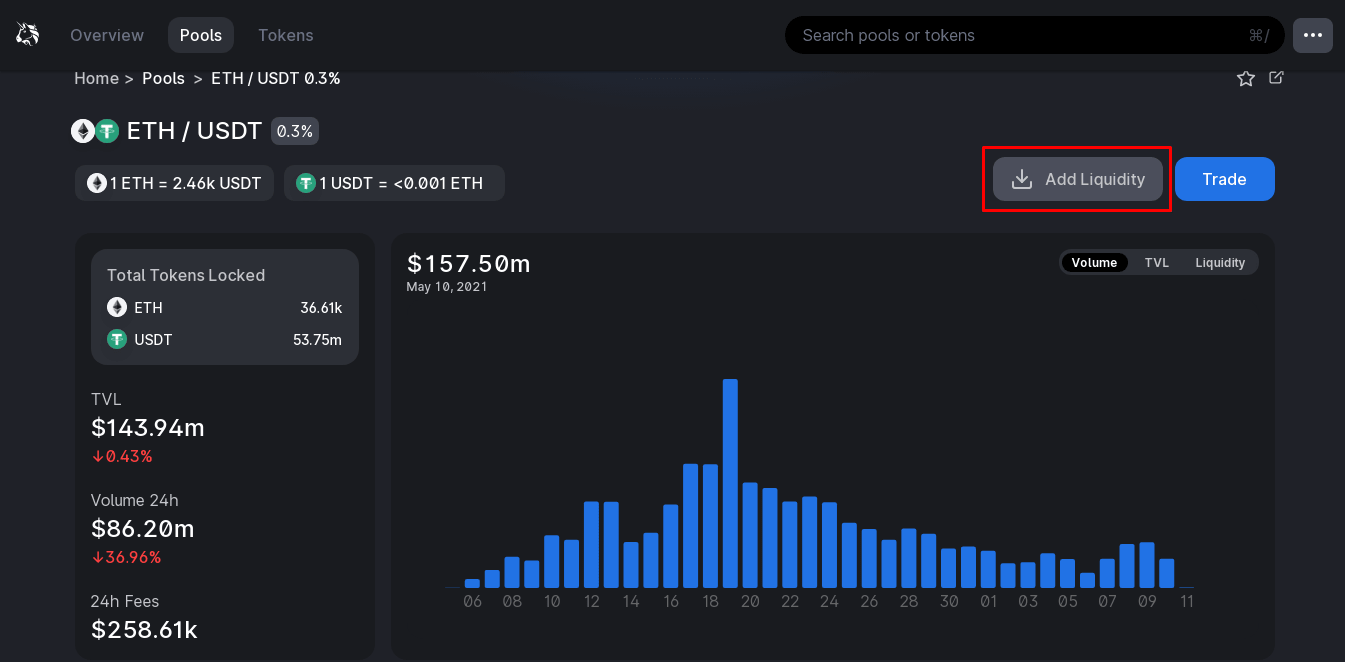Image resolution: width=1345 pixels, height=662 pixels.
Task: Click the TVL value $143.94m
Action: [148, 428]
